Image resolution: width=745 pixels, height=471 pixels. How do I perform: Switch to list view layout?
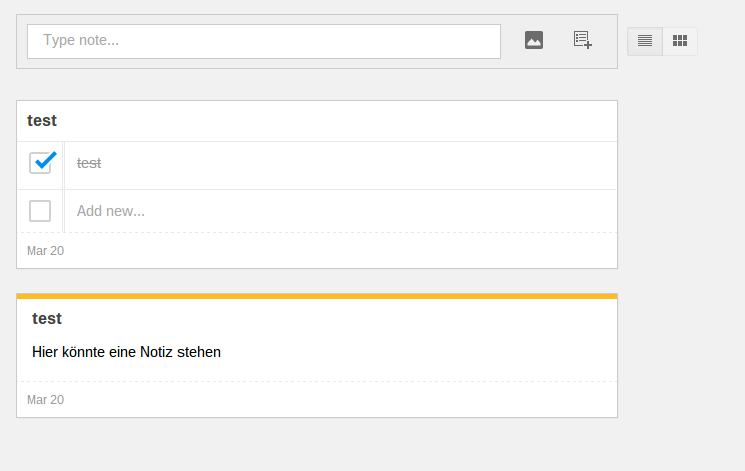click(645, 41)
